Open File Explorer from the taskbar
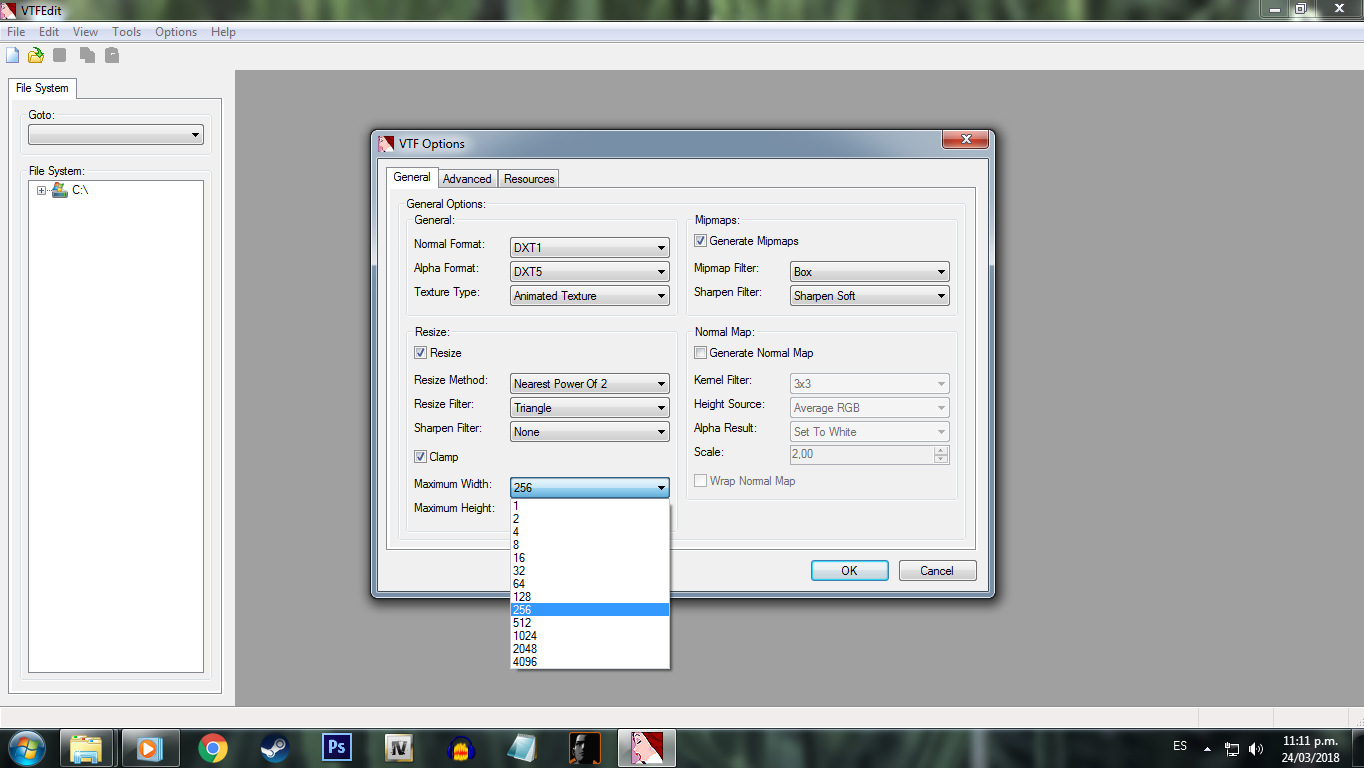Screen dimensions: 1364x768 pyautogui.click(x=87, y=748)
